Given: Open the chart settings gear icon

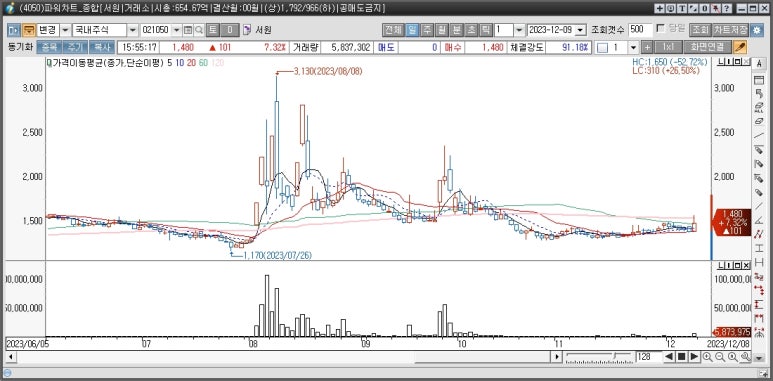Looking at the screenshot, I should 757,30.
